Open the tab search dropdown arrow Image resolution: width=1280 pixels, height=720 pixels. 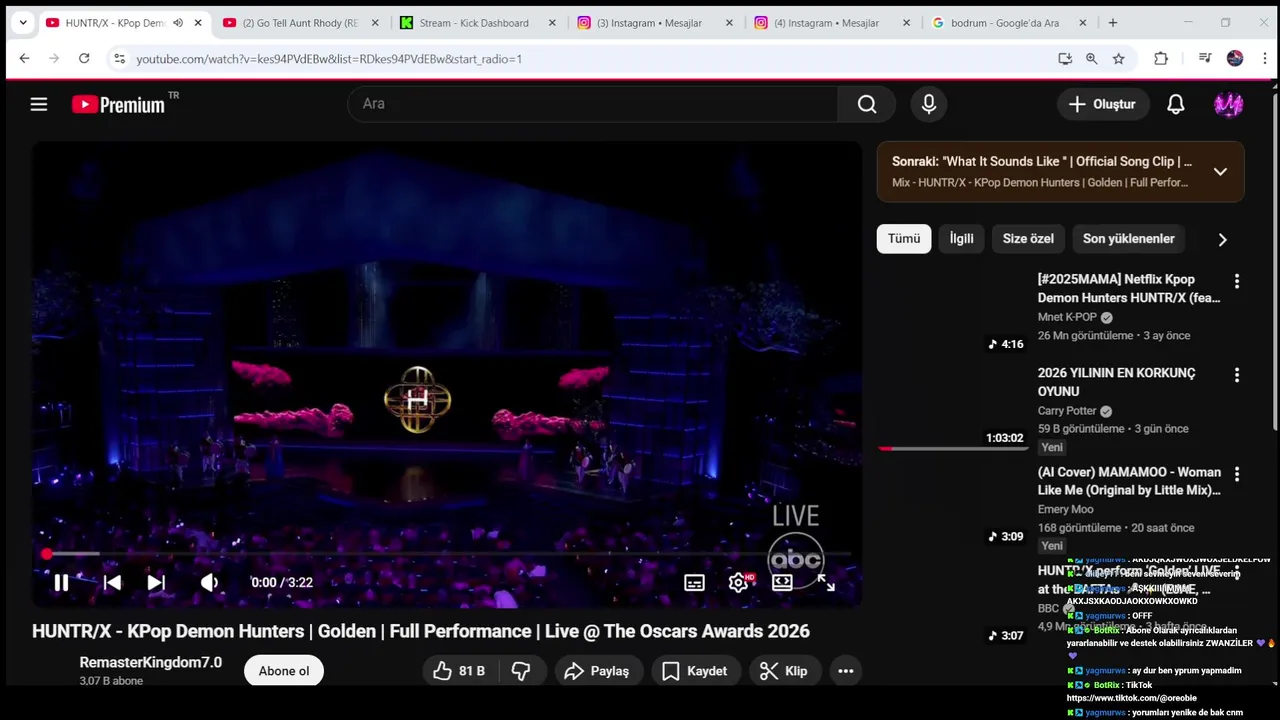pyautogui.click(x=23, y=23)
